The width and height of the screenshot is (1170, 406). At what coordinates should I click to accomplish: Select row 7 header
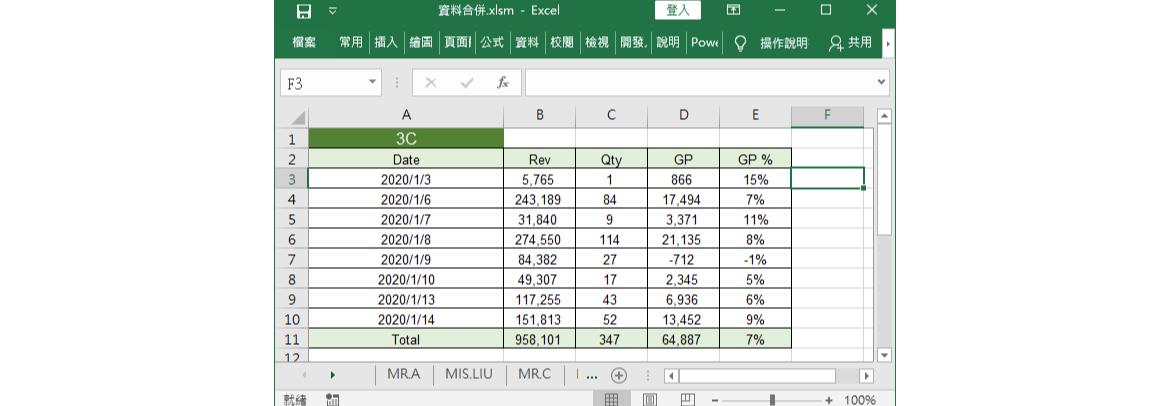[x=292, y=260]
